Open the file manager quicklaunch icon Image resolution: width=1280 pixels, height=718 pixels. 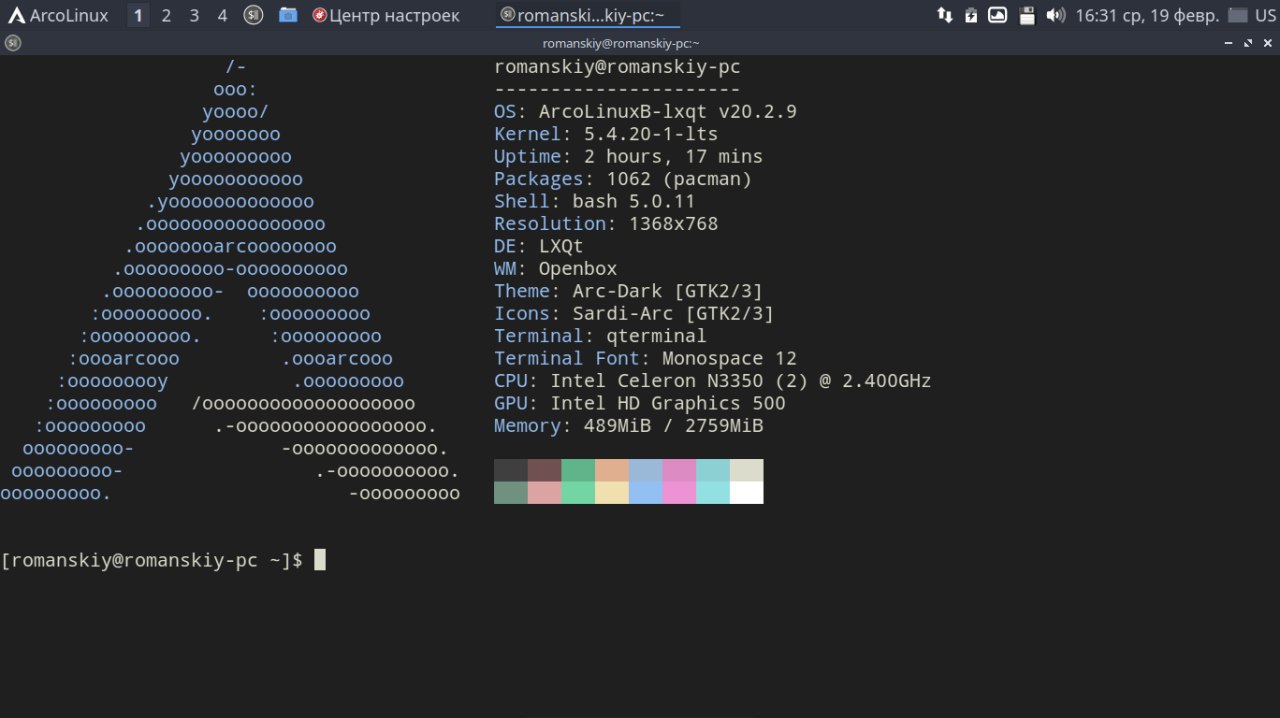click(x=288, y=15)
